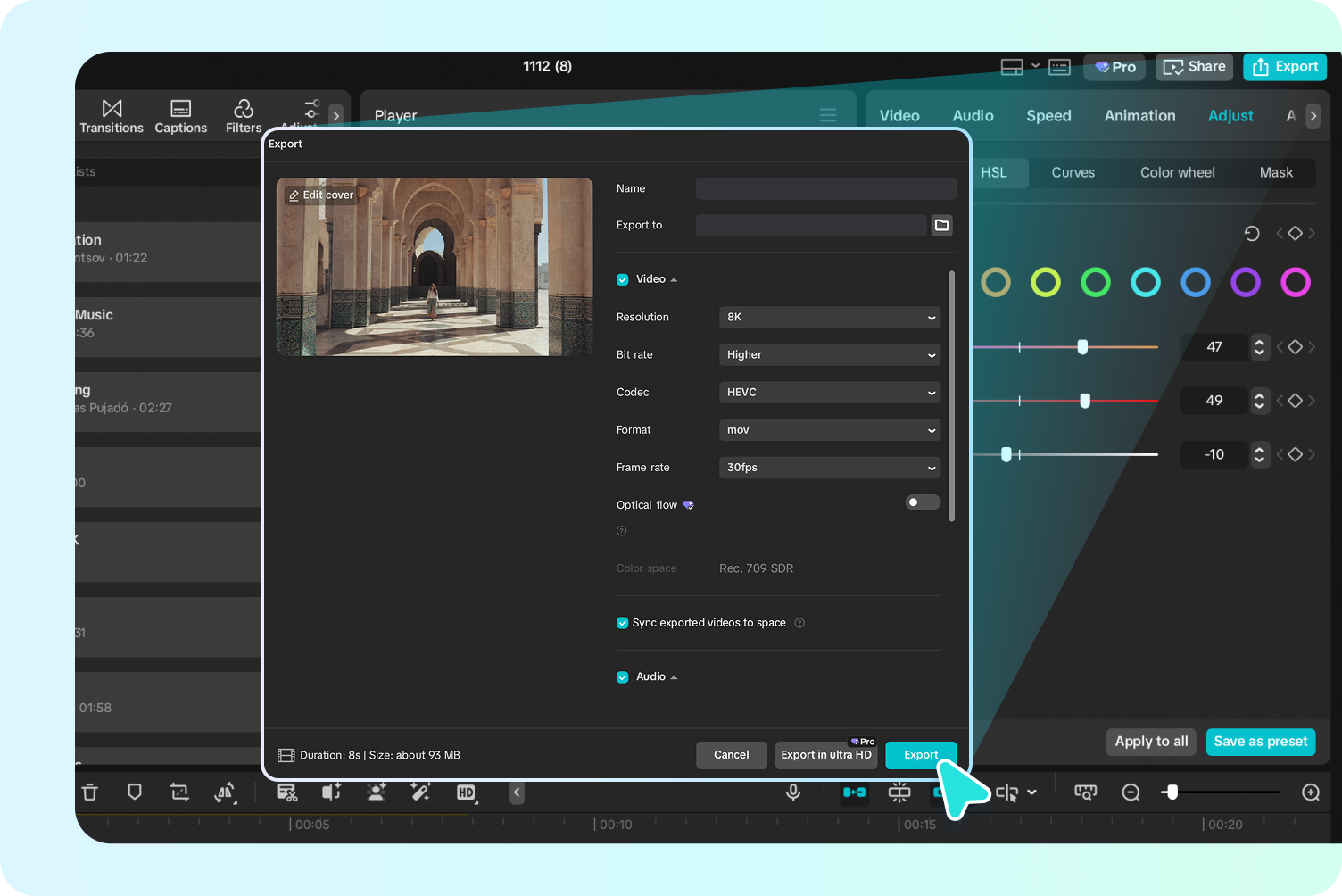Open the Resolution dropdown set to 8K
This screenshot has width=1342, height=896.
click(x=829, y=317)
